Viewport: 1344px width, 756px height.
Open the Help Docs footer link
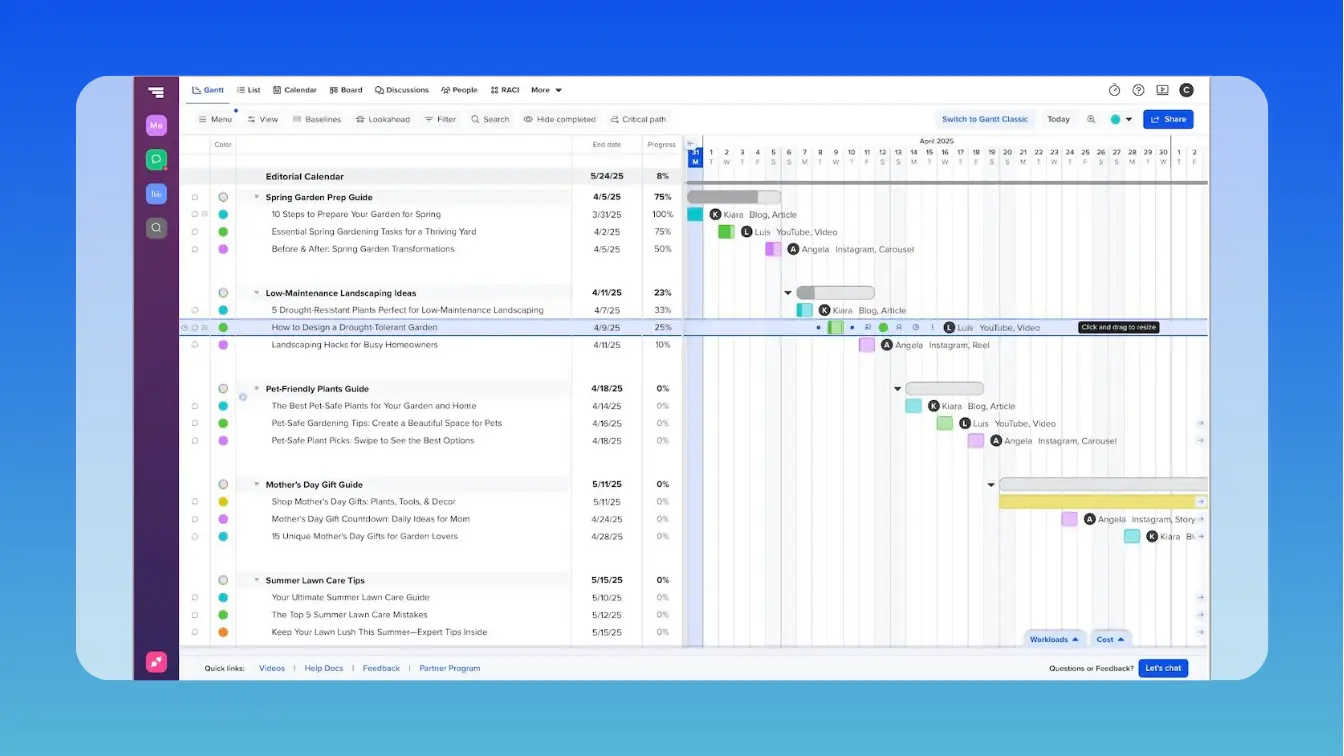pos(323,668)
